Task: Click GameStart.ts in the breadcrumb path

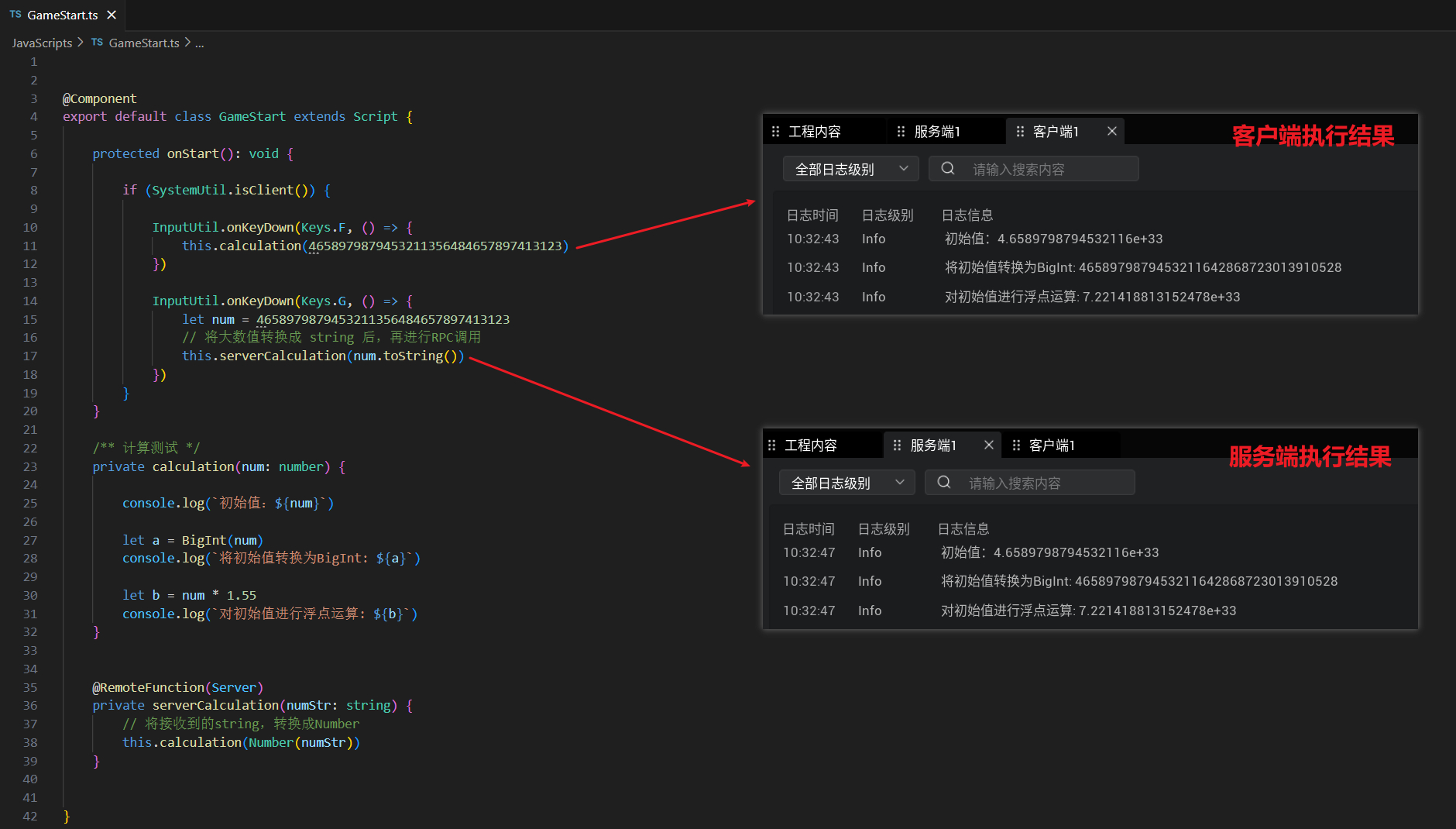Action: click(144, 43)
